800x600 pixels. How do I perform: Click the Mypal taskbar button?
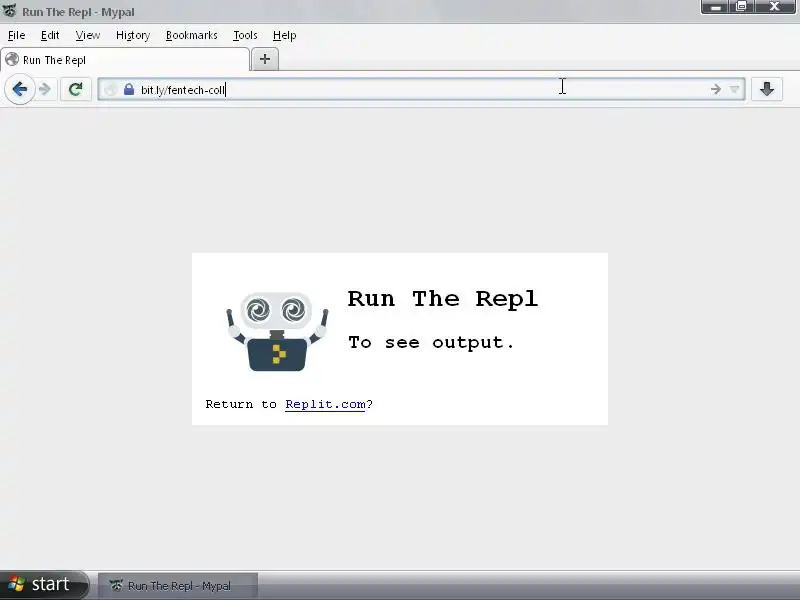point(178,586)
